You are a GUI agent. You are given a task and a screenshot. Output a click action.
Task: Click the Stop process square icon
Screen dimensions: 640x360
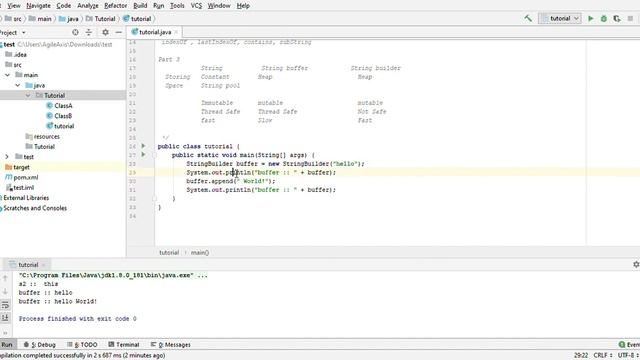click(x=630, y=18)
